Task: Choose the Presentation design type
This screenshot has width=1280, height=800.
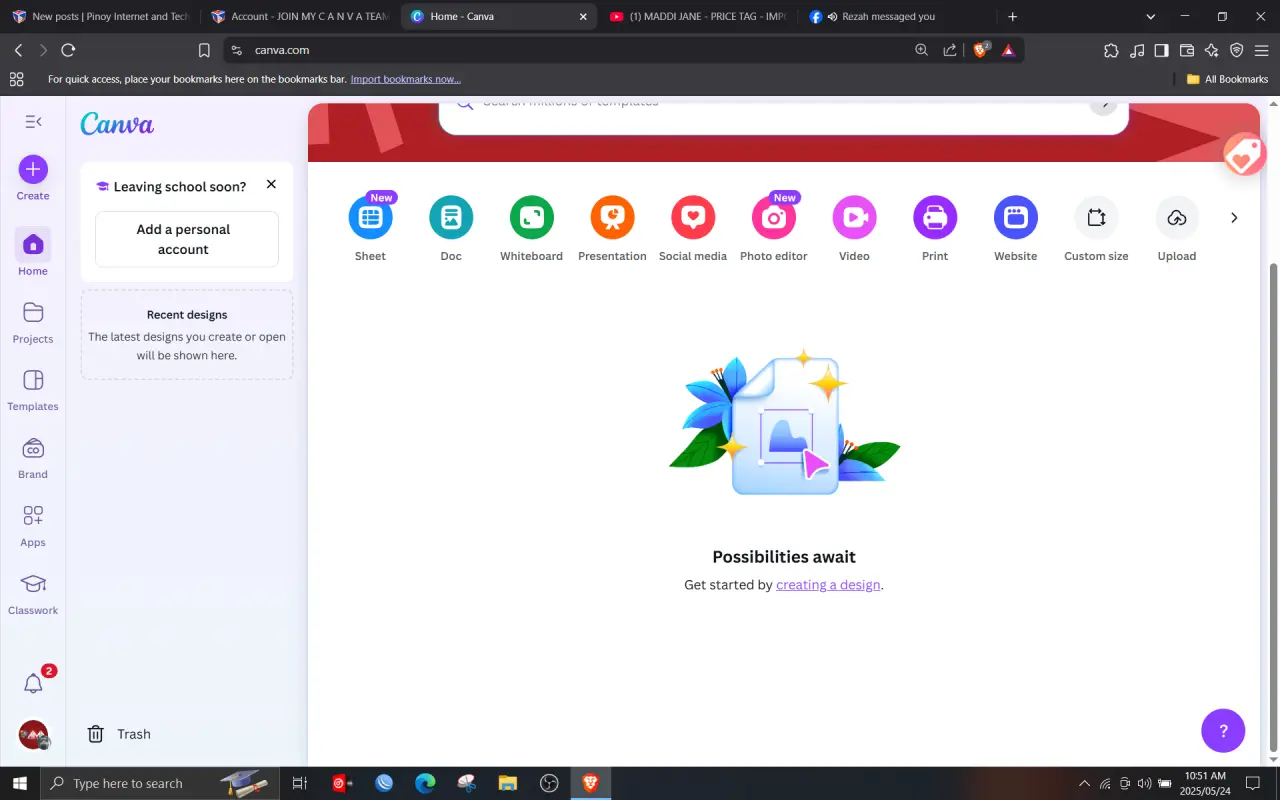Action: point(612,218)
